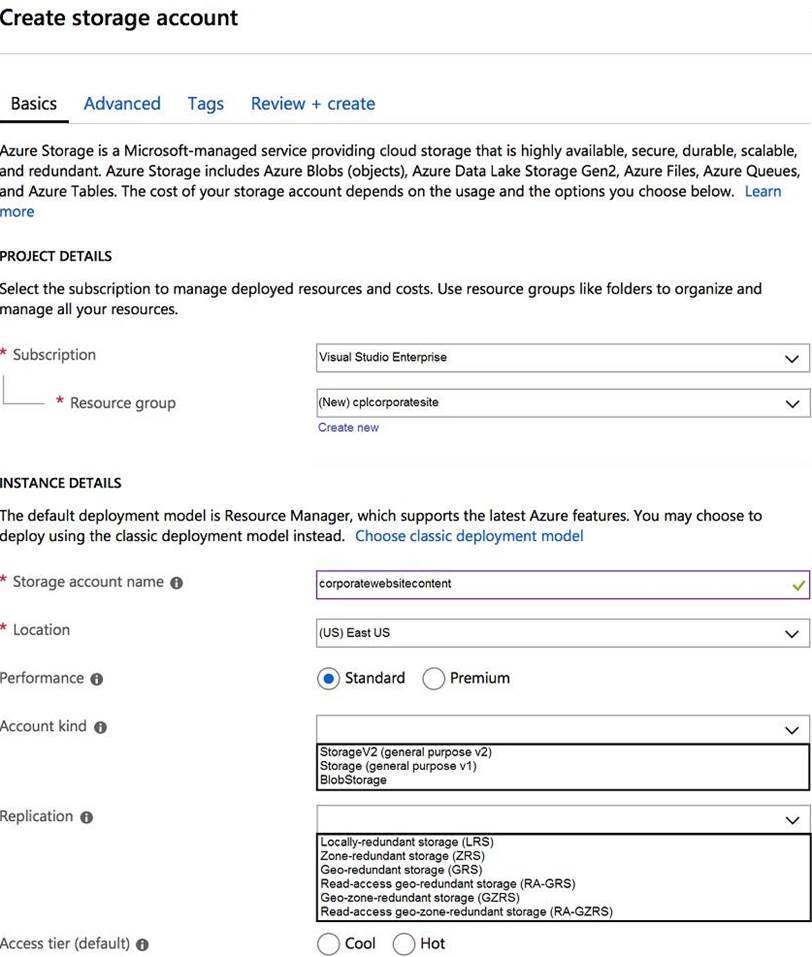812x957 pixels.
Task: Expand the Resource group dropdown
Action: tap(563, 403)
